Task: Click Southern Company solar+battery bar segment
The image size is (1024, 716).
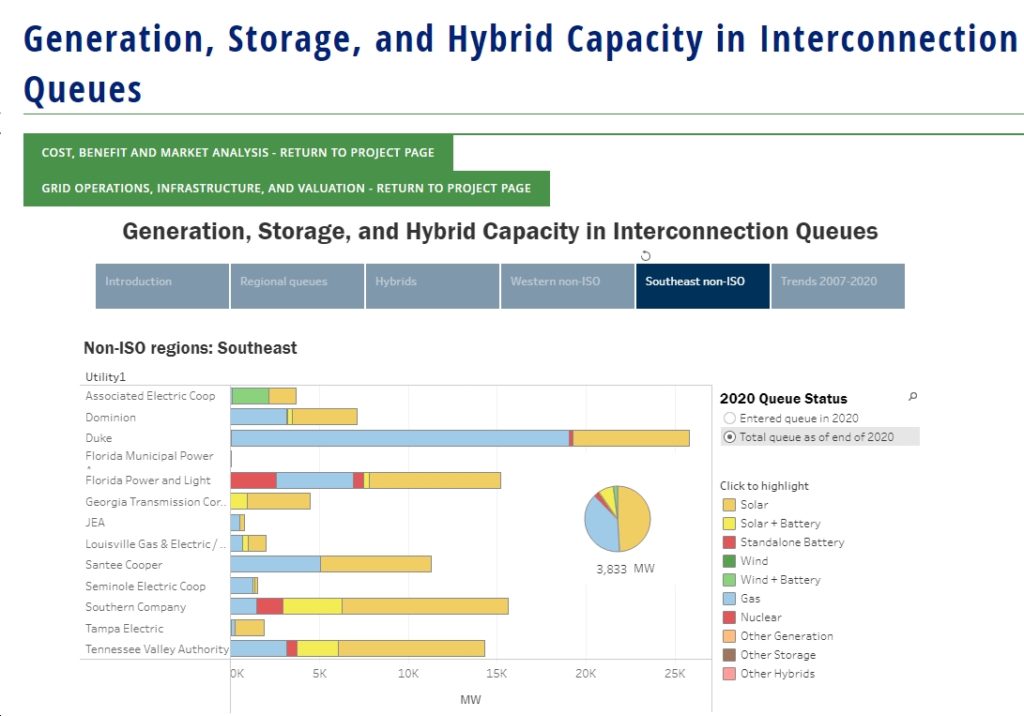Action: point(312,606)
